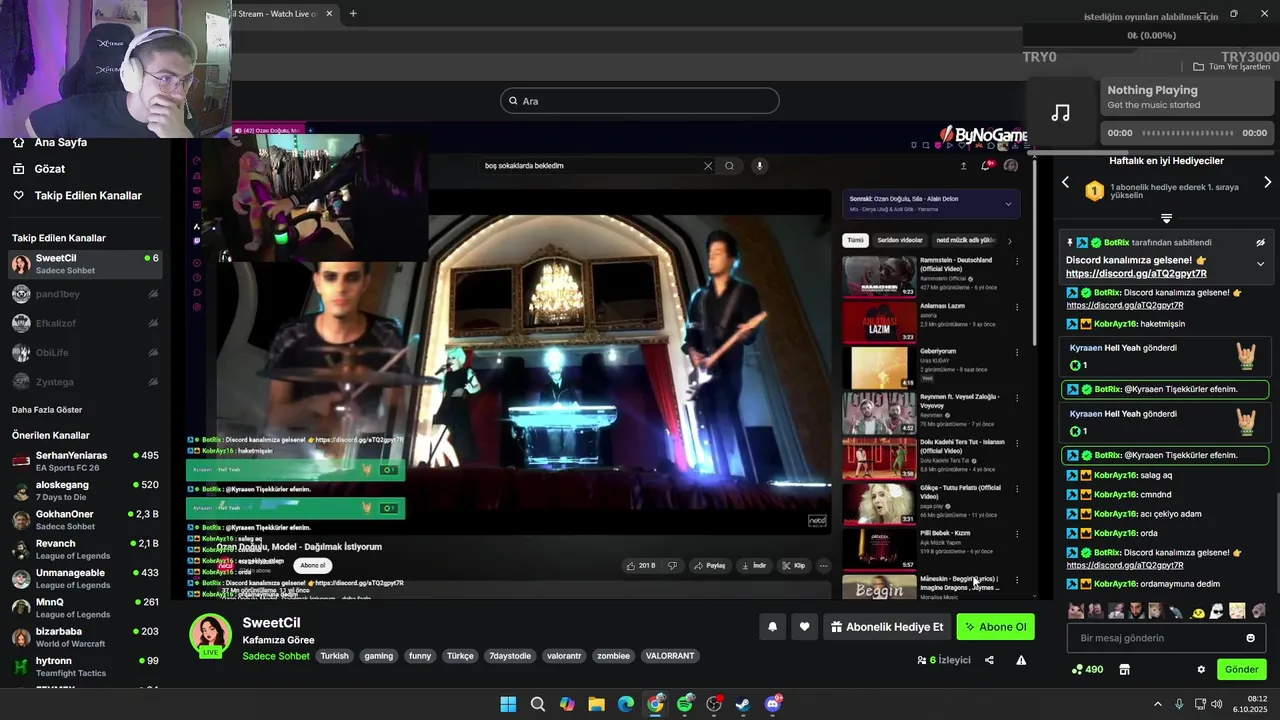Expand the YouTube Sonraki up-next chevron

(x=1008, y=204)
